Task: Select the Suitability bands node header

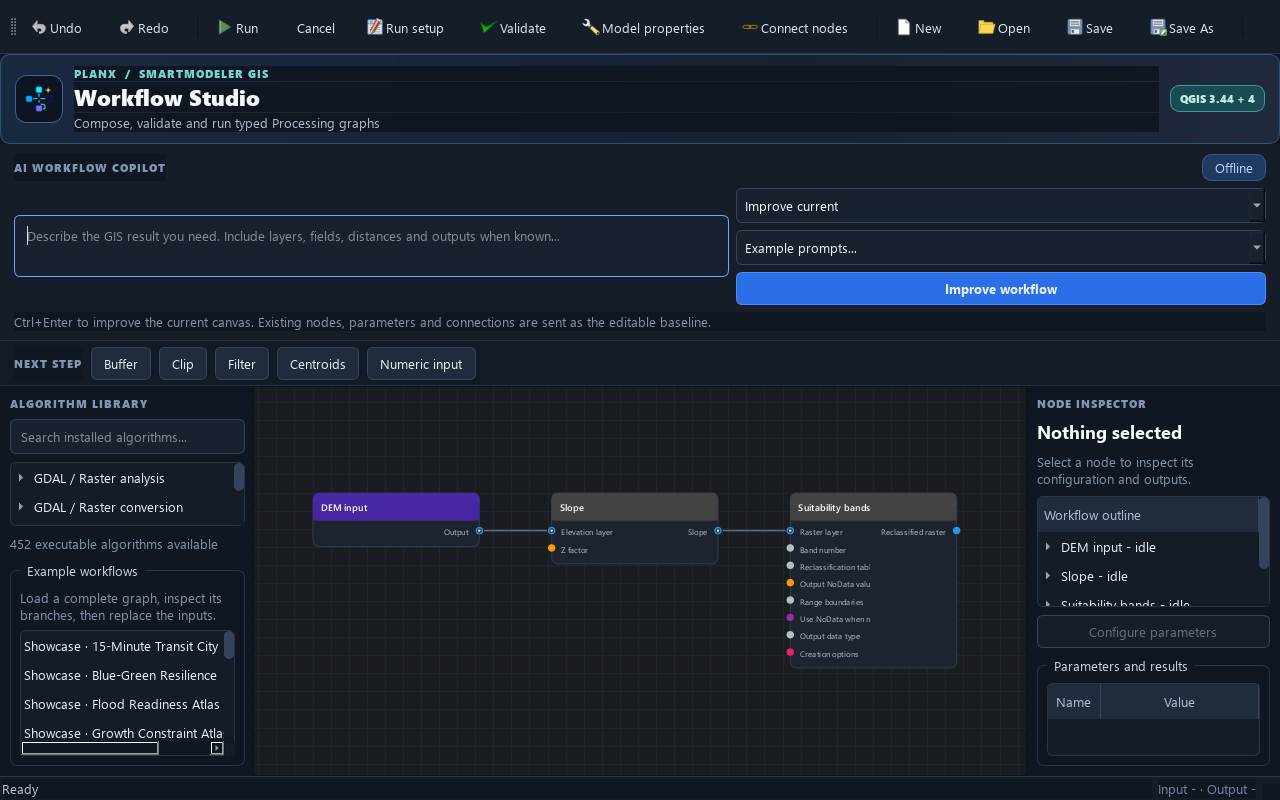Action: pyautogui.click(x=873, y=507)
